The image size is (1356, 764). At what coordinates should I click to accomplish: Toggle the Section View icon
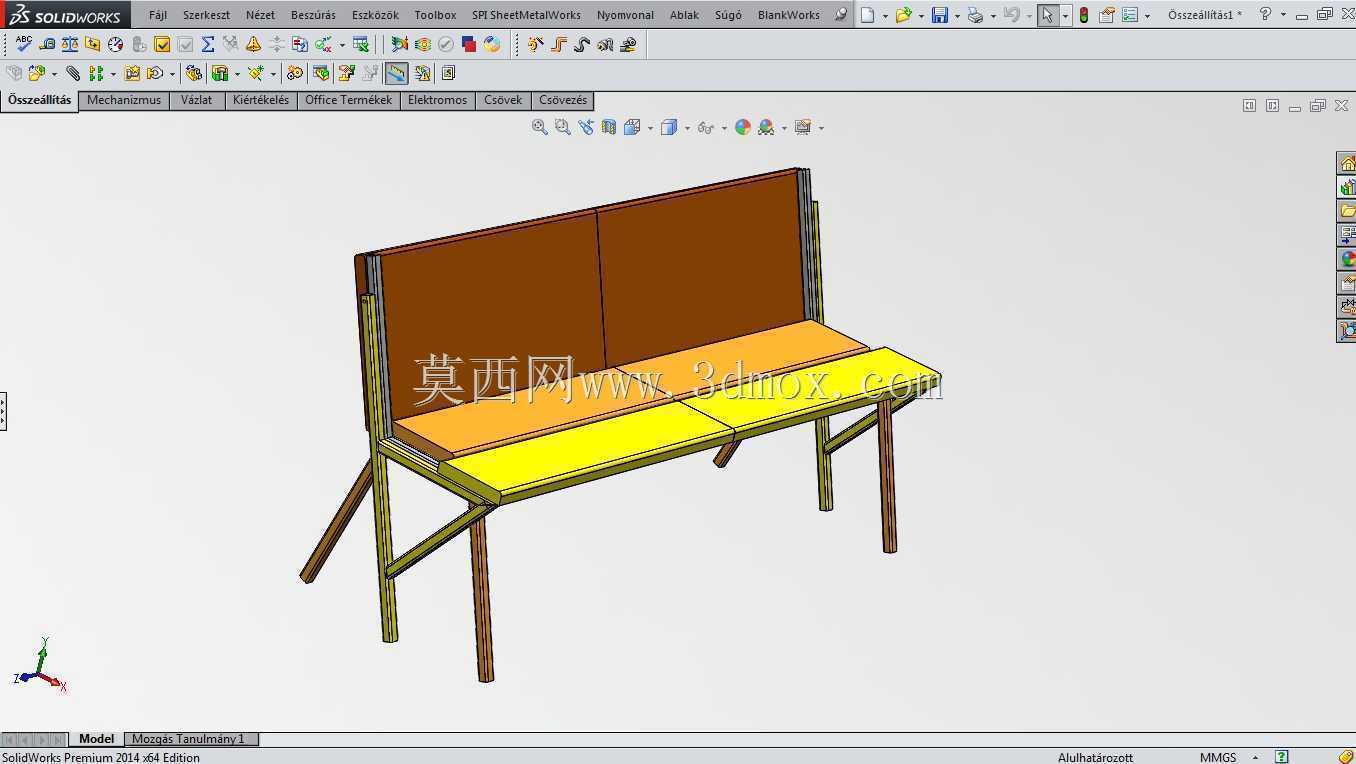point(609,127)
